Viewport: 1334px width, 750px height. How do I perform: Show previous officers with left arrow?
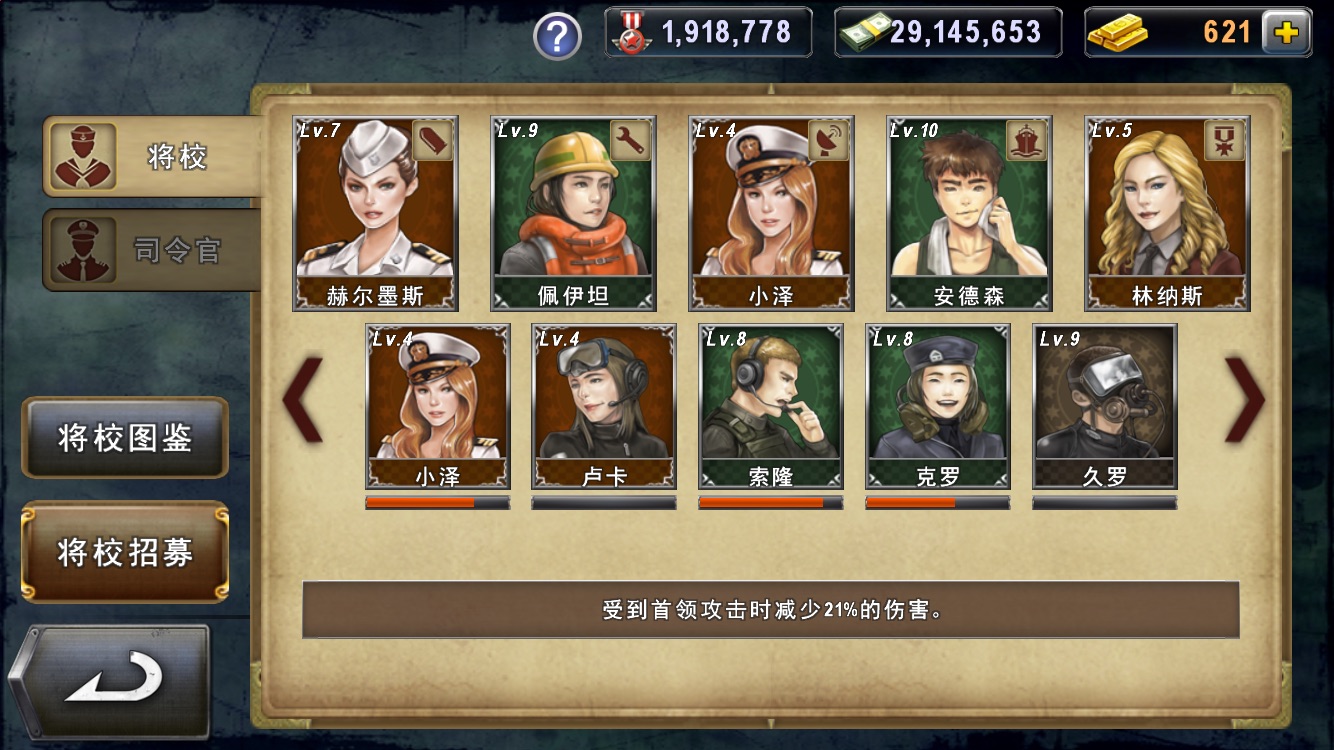tap(302, 399)
